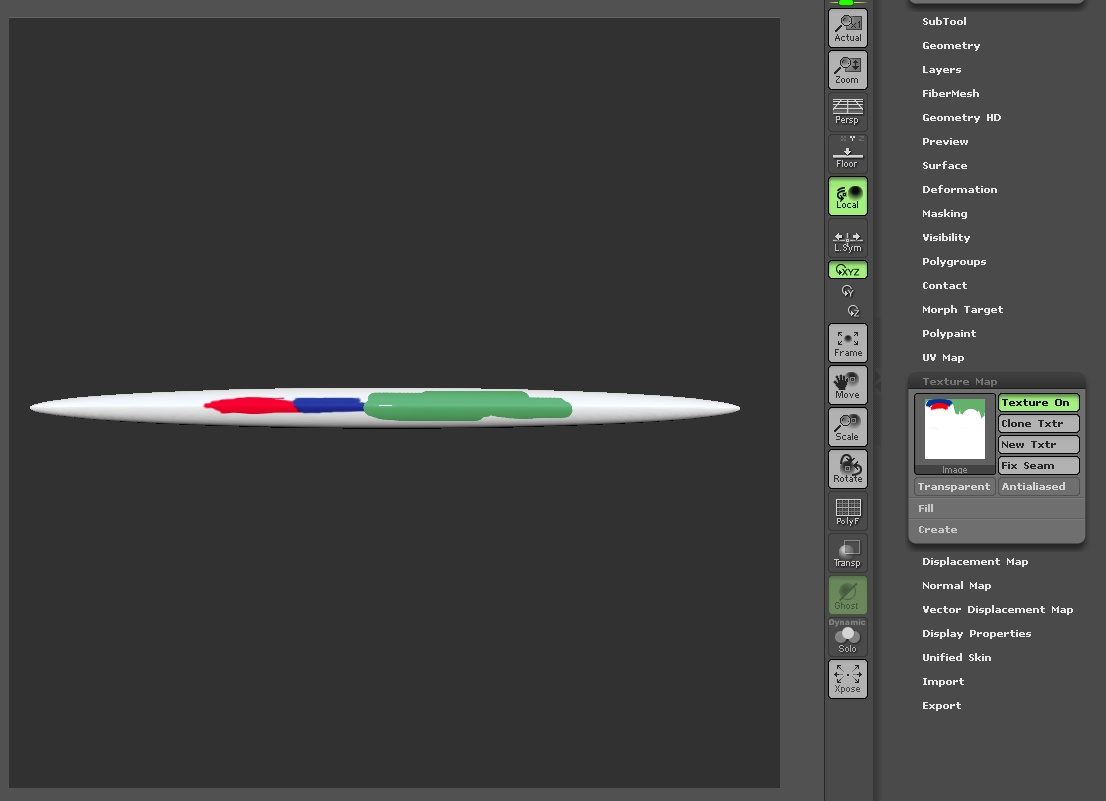Open the Display Properties section
The width and height of the screenshot is (1106, 801).
coord(976,633)
